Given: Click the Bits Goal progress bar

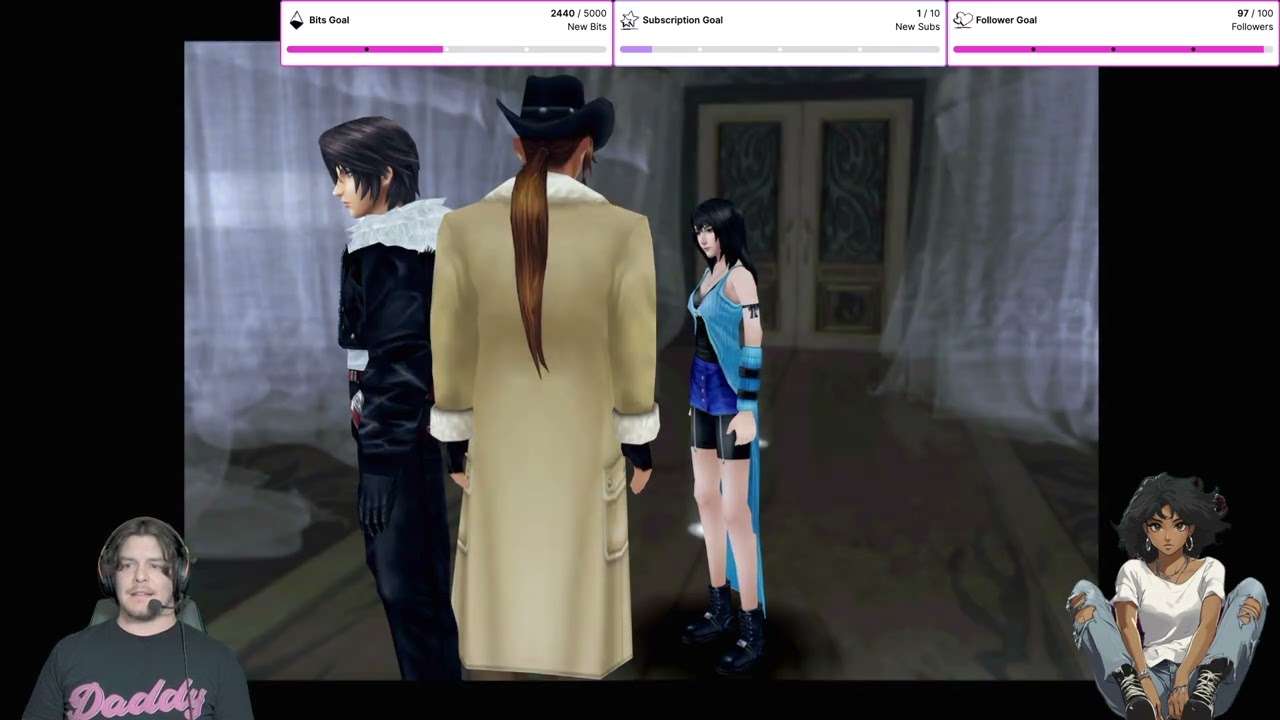Looking at the screenshot, I should point(446,49).
